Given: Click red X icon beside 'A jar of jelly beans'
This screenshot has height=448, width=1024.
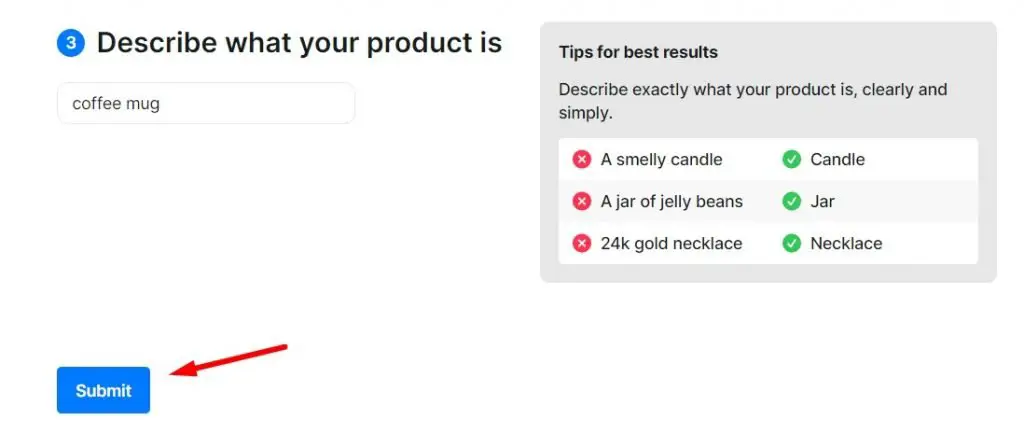Looking at the screenshot, I should 581,201.
